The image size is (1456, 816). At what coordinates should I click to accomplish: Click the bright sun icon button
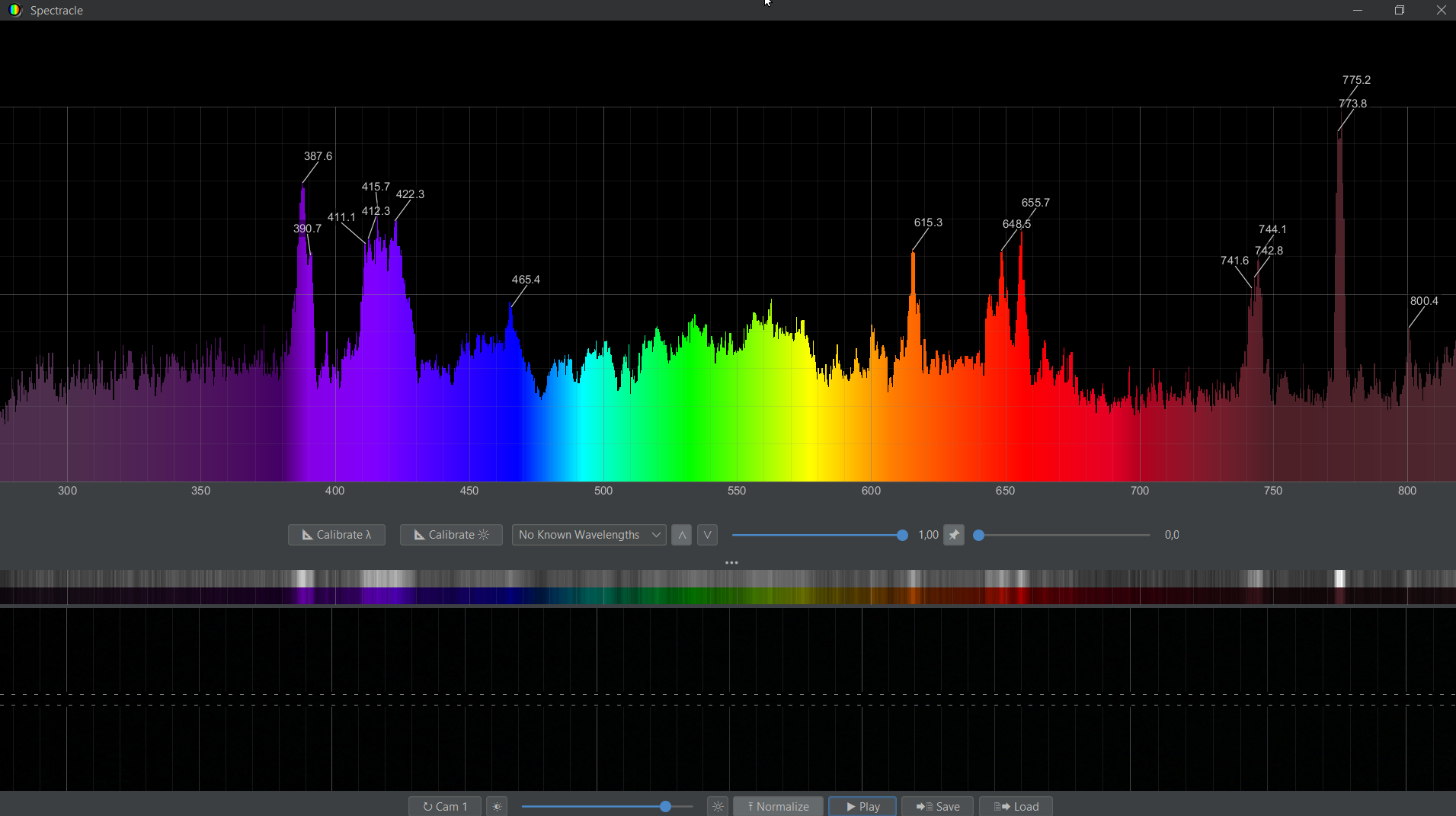(718, 806)
